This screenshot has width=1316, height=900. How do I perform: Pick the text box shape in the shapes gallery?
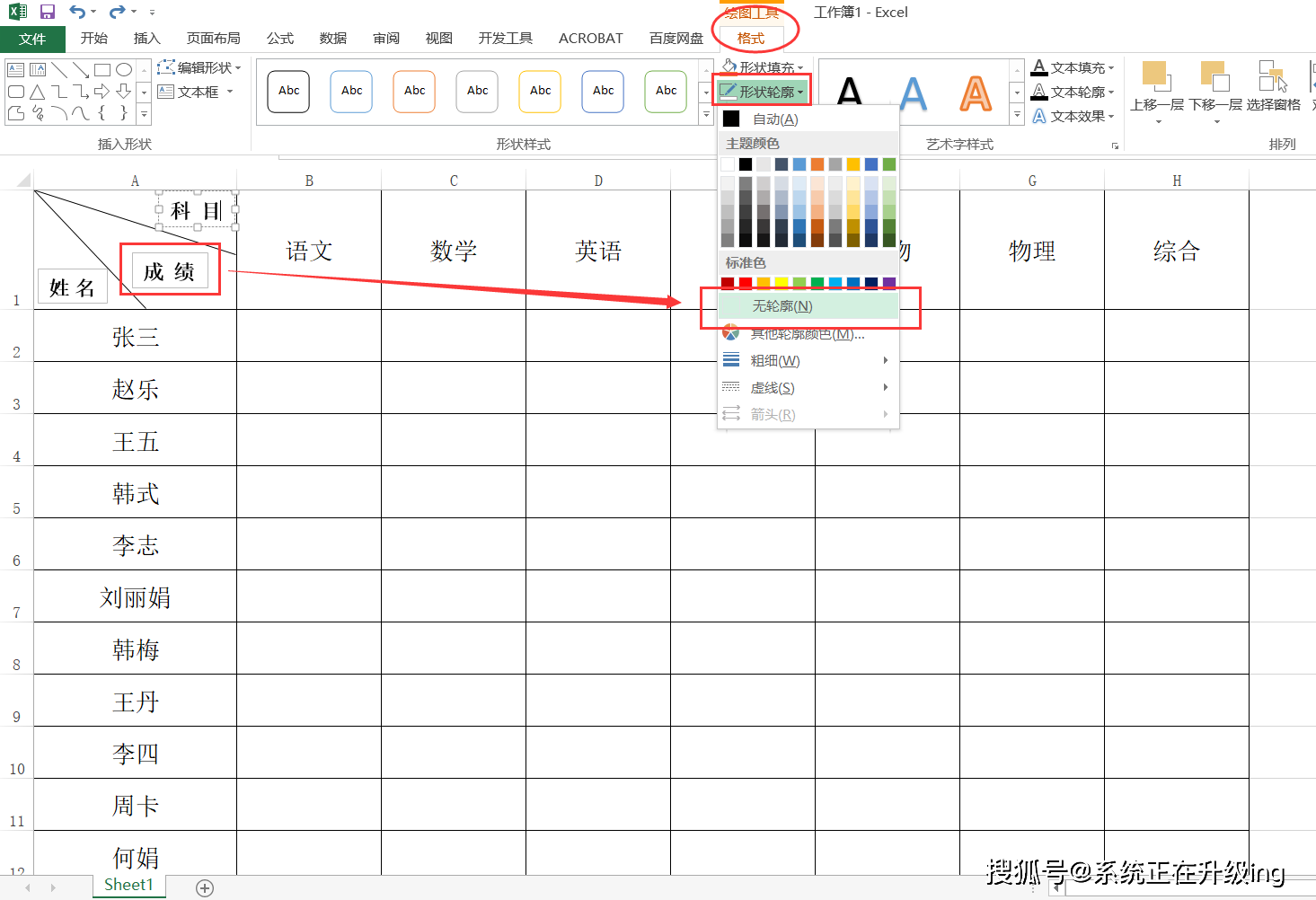pos(15,70)
